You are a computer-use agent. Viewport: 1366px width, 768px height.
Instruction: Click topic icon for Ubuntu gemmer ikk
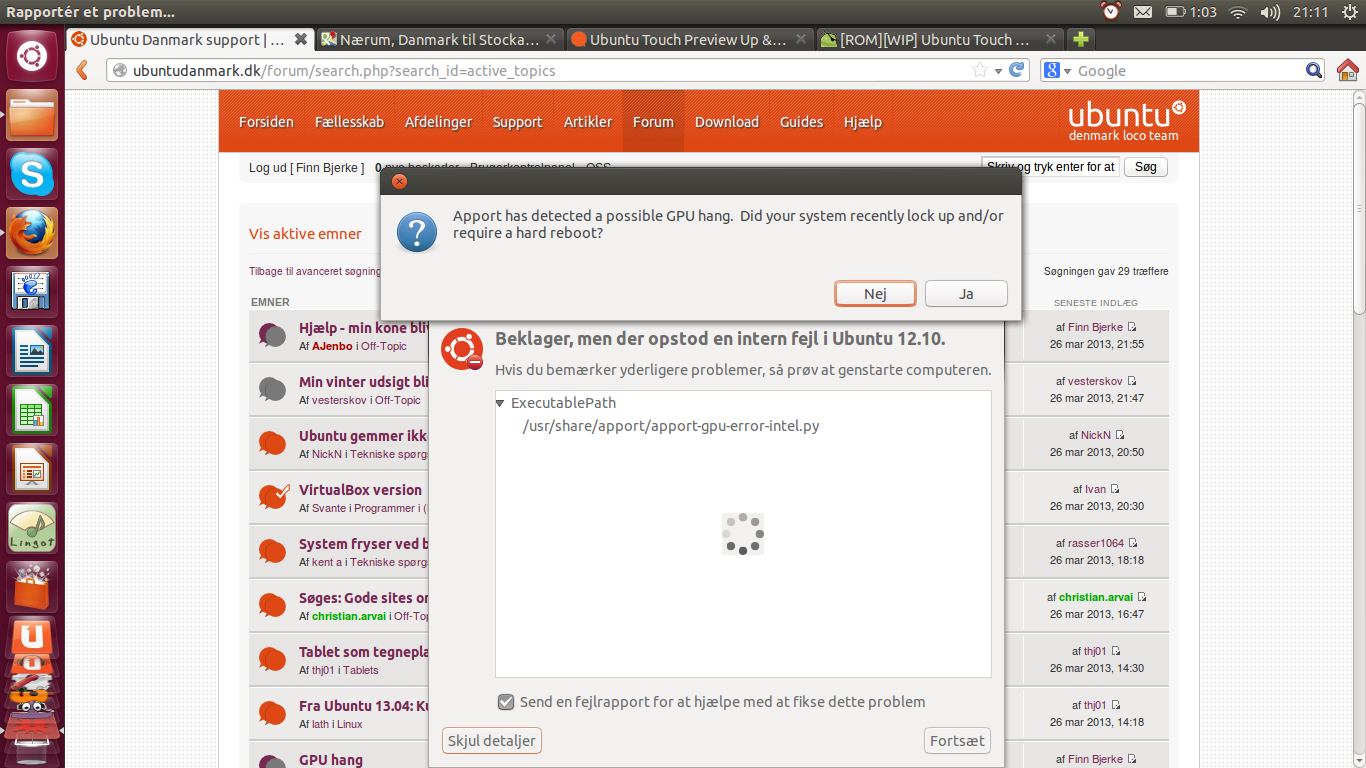[271, 443]
